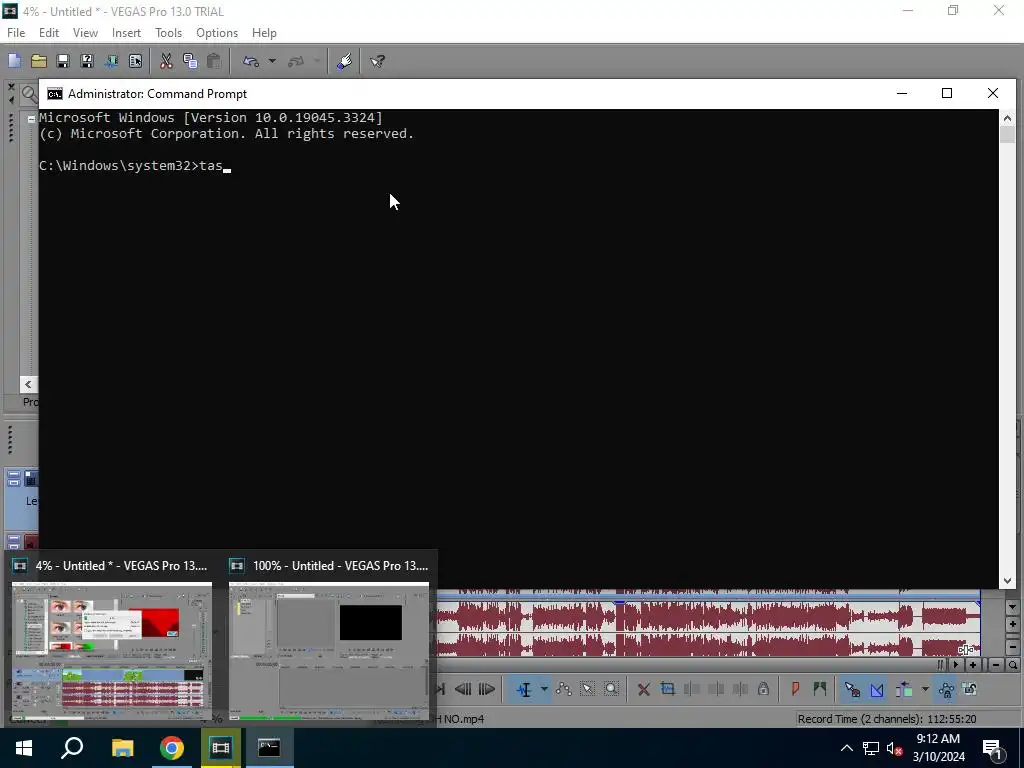Select the Zoom Edit tool
This screenshot has height=768, width=1024.
pyautogui.click(x=611, y=689)
